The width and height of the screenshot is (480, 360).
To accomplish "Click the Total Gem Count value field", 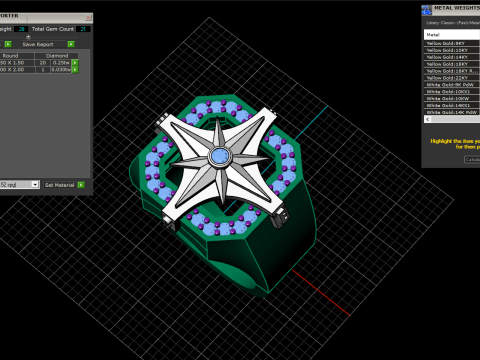I will point(83,29).
